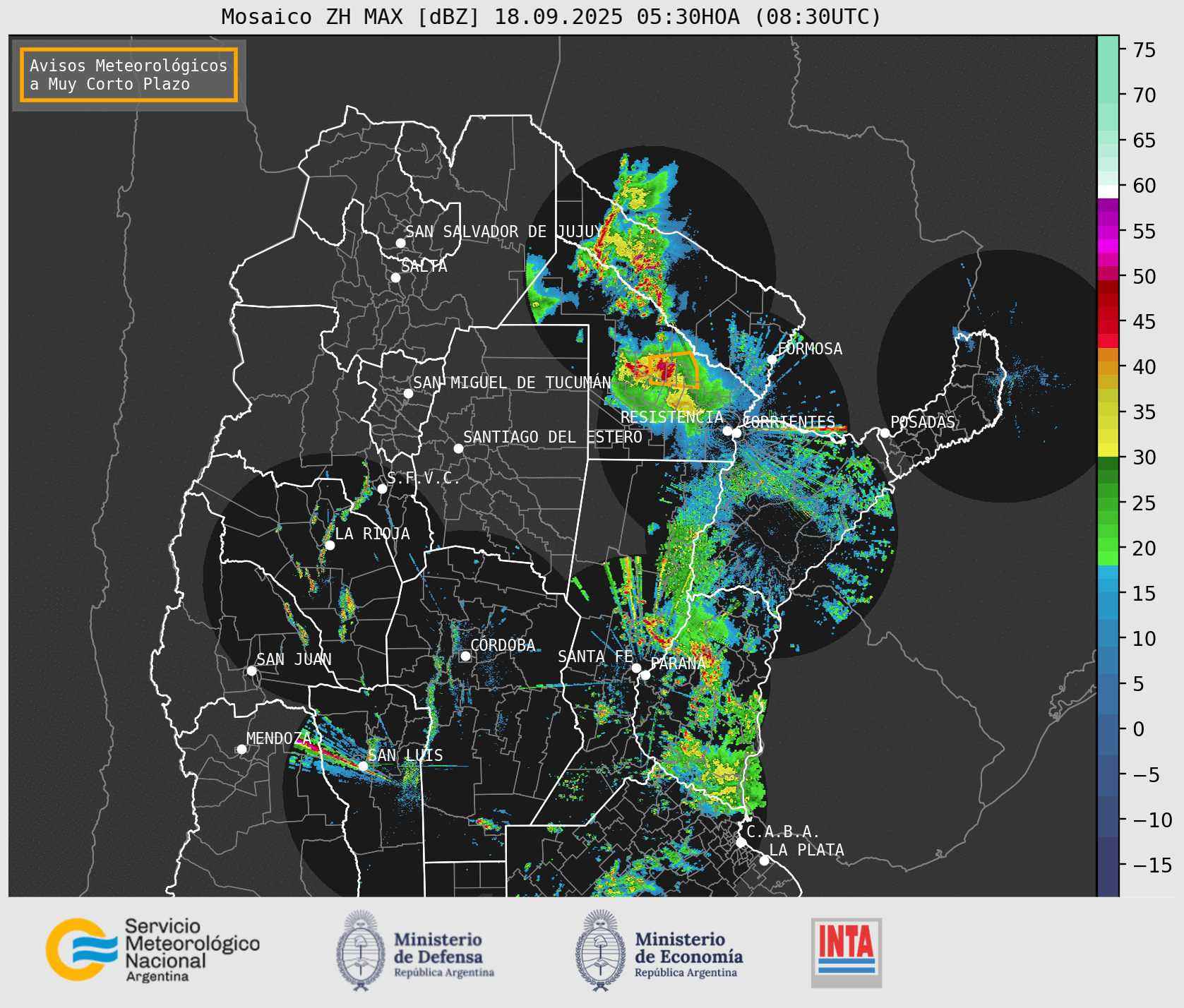The image size is (1184, 1008).
Task: Click the Ministerio de Economía logo
Action: click(659, 951)
